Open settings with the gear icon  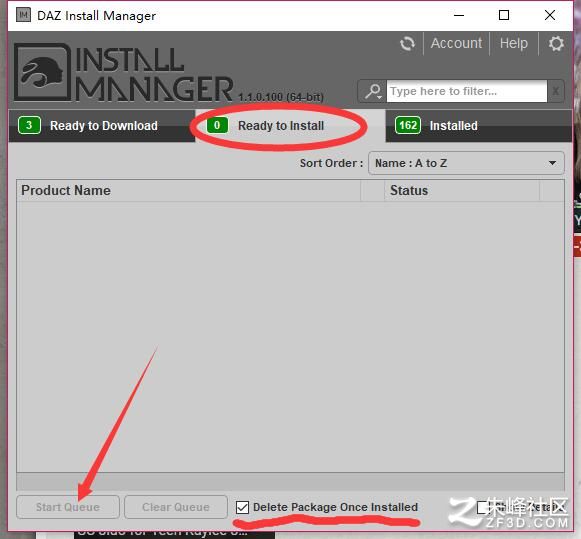pyautogui.click(x=556, y=44)
